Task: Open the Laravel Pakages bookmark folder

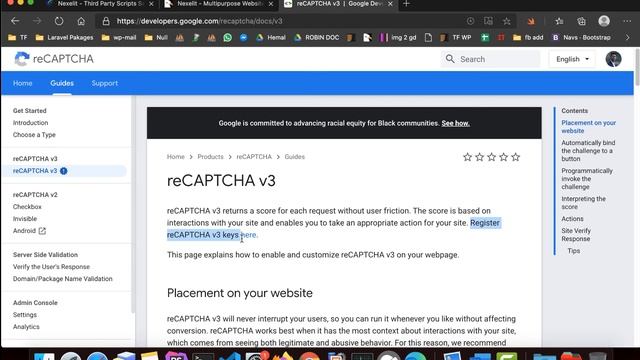Action: [x=64, y=38]
